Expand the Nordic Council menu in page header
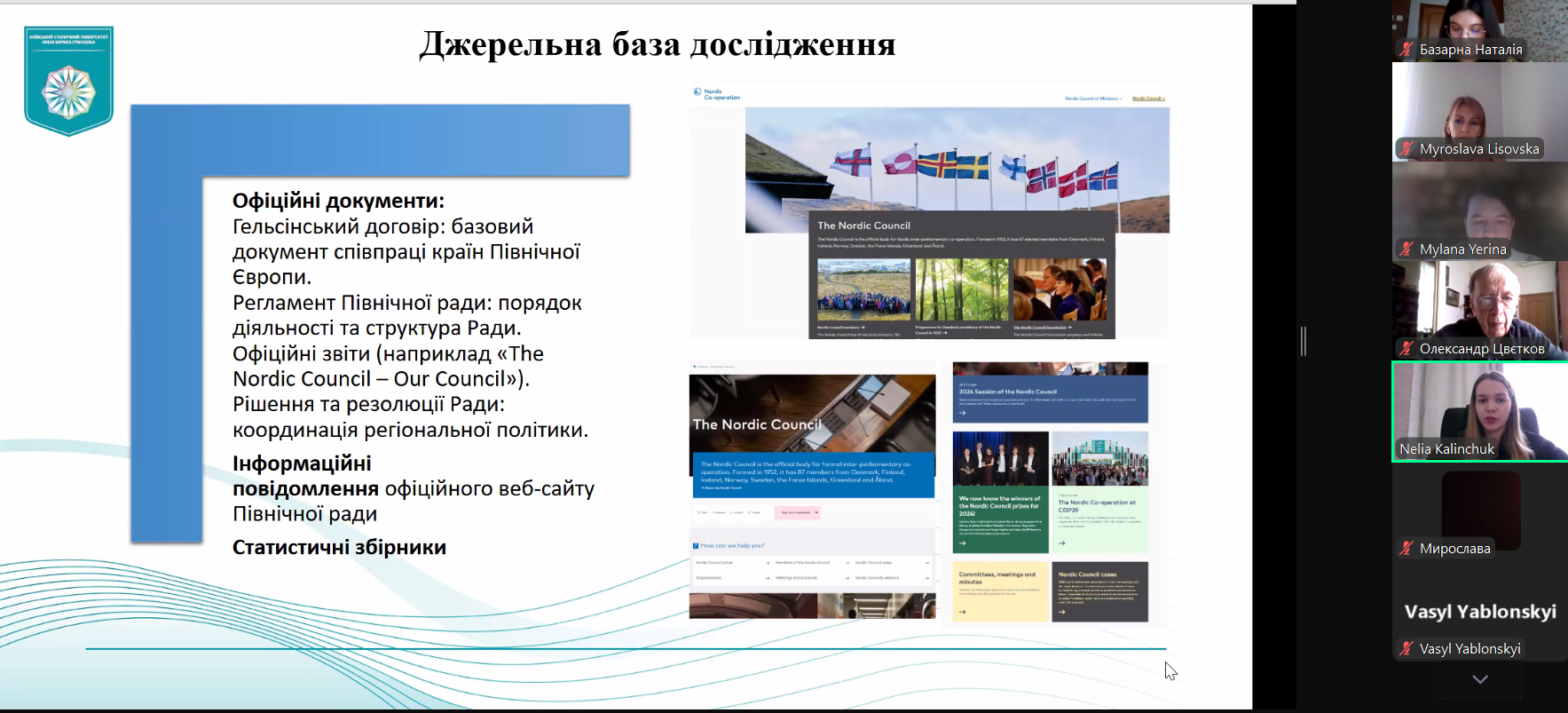1568x713 pixels. pos(1148,99)
